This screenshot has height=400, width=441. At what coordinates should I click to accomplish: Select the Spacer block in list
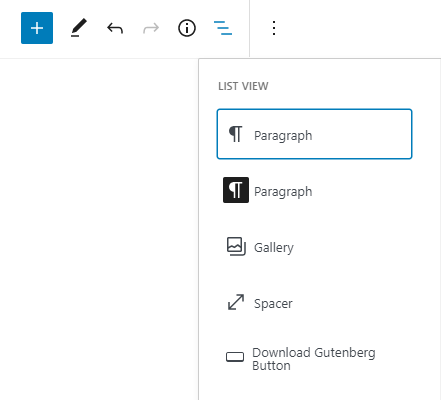tap(314, 303)
